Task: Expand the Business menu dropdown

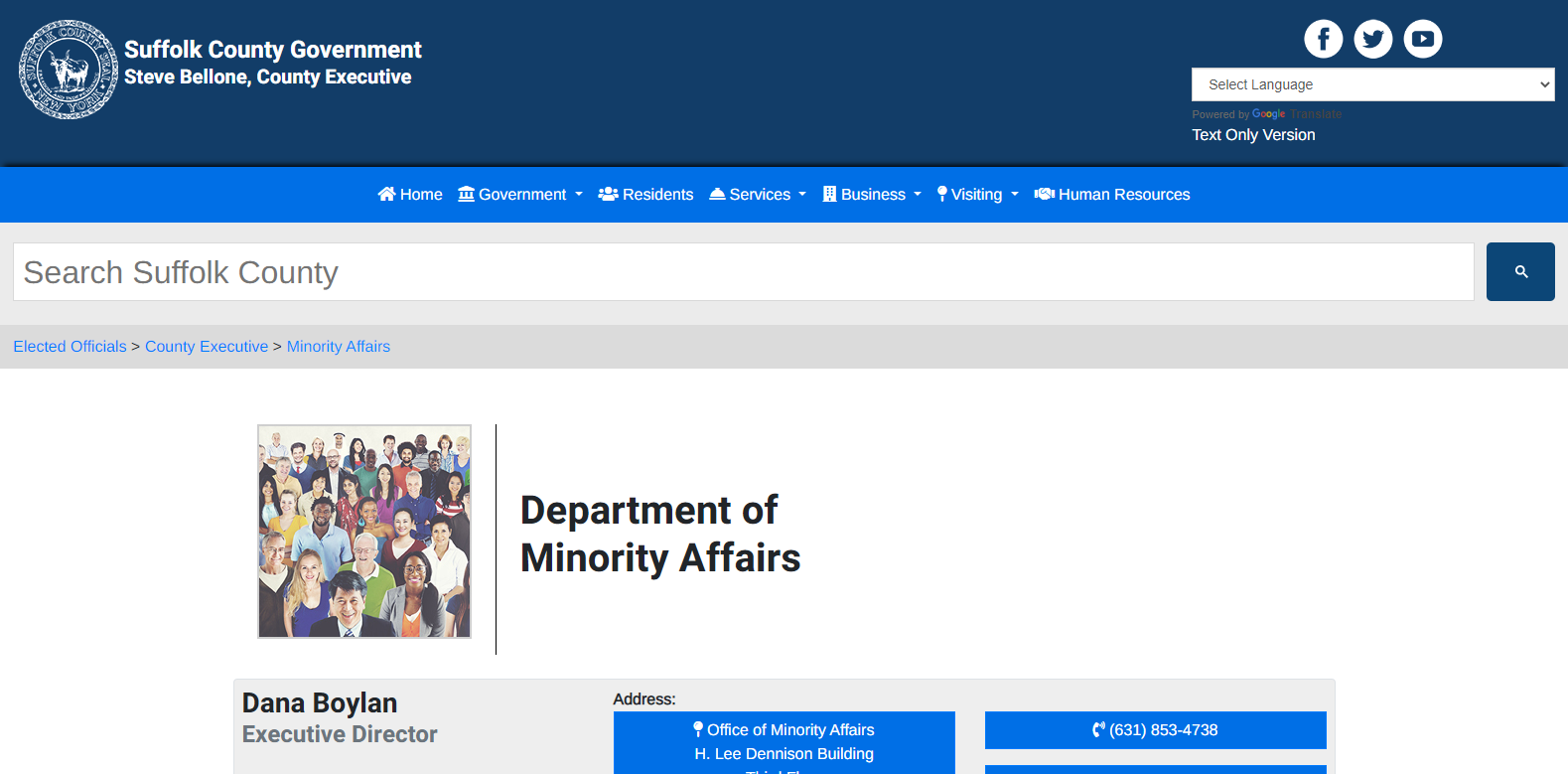Action: pos(872,195)
